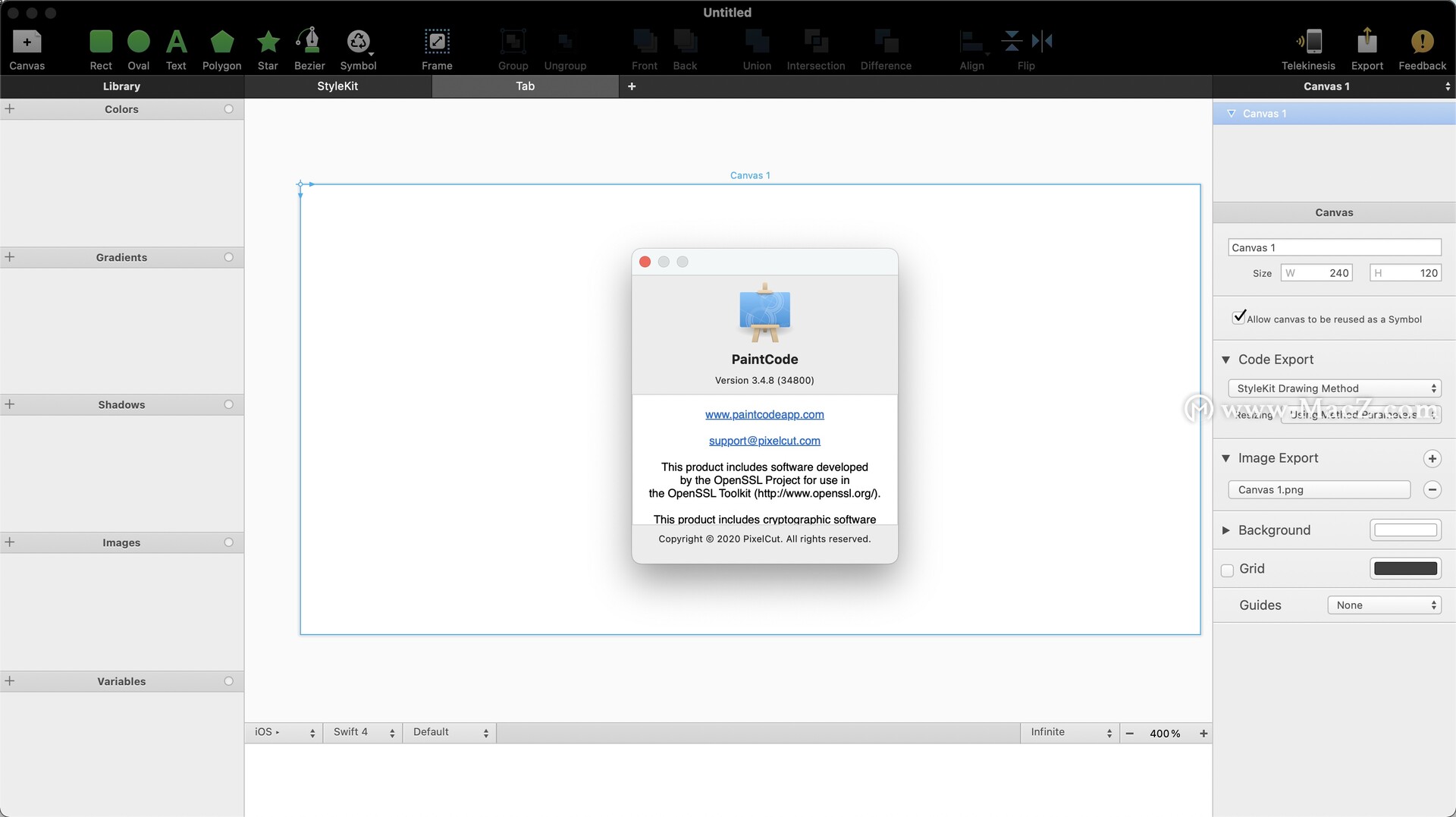Screen dimensions: 1456x817
Task: Open the Library panel header
Action: pyautogui.click(x=121, y=86)
